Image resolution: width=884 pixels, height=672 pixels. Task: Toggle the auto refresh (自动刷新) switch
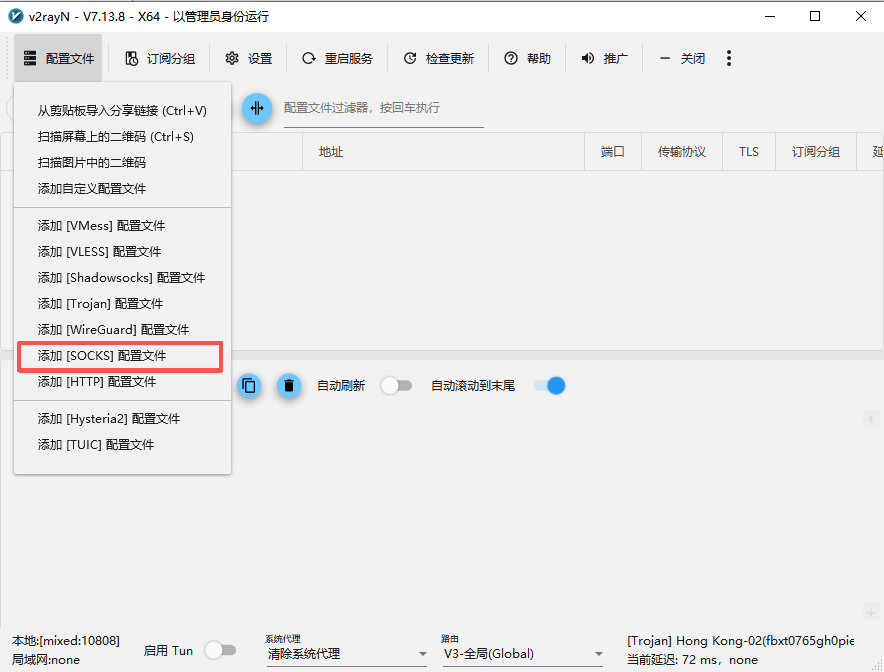pyautogui.click(x=396, y=385)
